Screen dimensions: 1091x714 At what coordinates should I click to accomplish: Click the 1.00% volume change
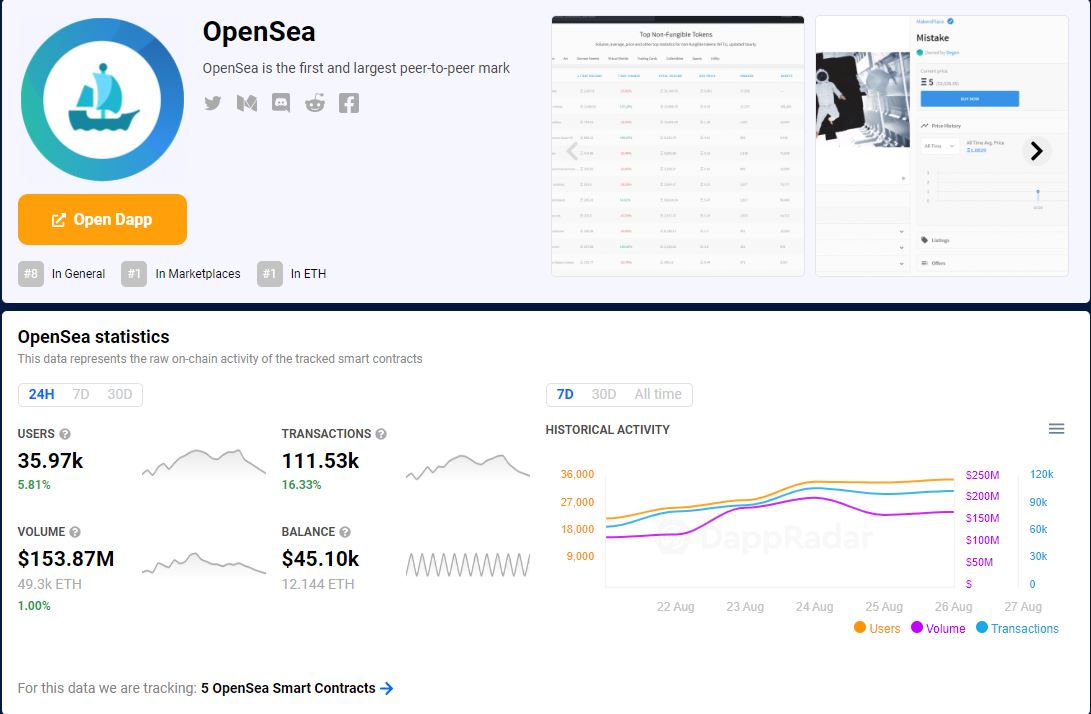tap(34, 606)
